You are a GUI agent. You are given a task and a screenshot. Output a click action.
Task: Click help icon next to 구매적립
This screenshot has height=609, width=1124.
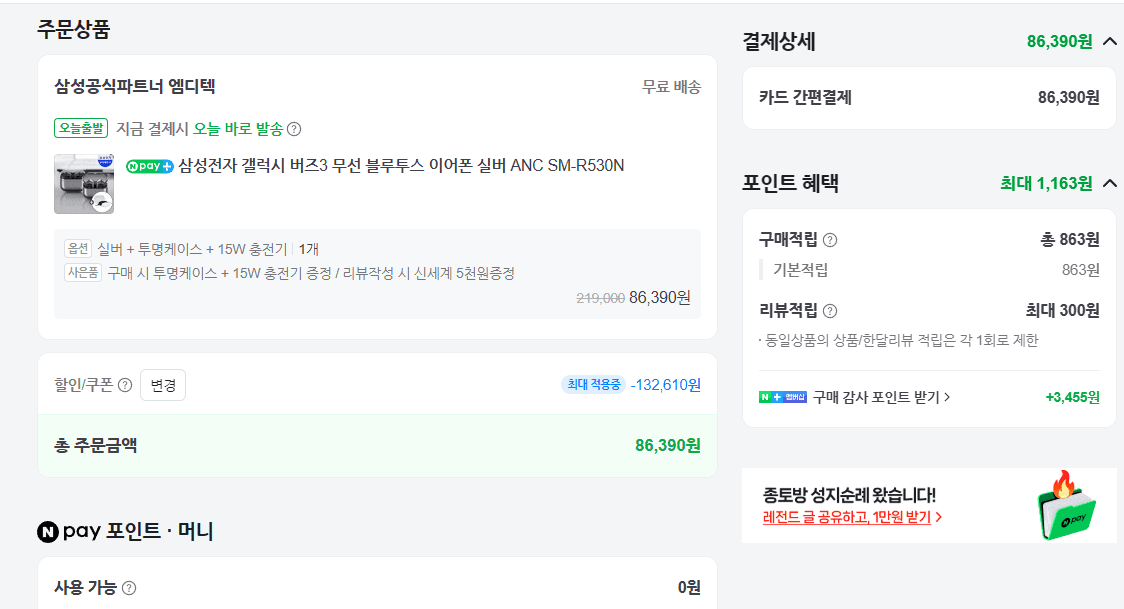click(829, 240)
